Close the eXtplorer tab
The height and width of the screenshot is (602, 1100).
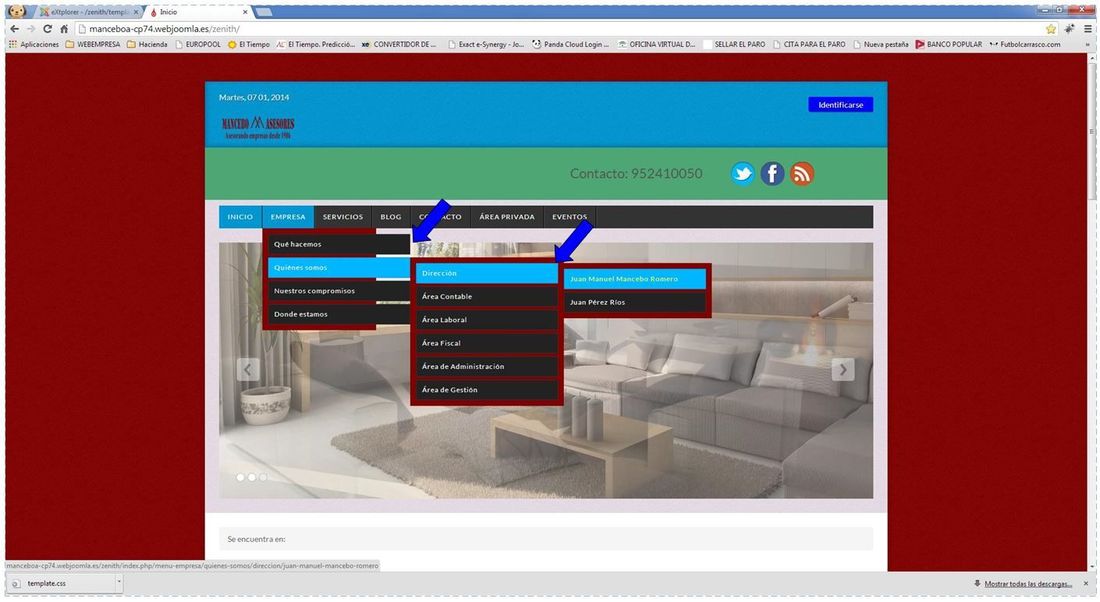click(136, 12)
